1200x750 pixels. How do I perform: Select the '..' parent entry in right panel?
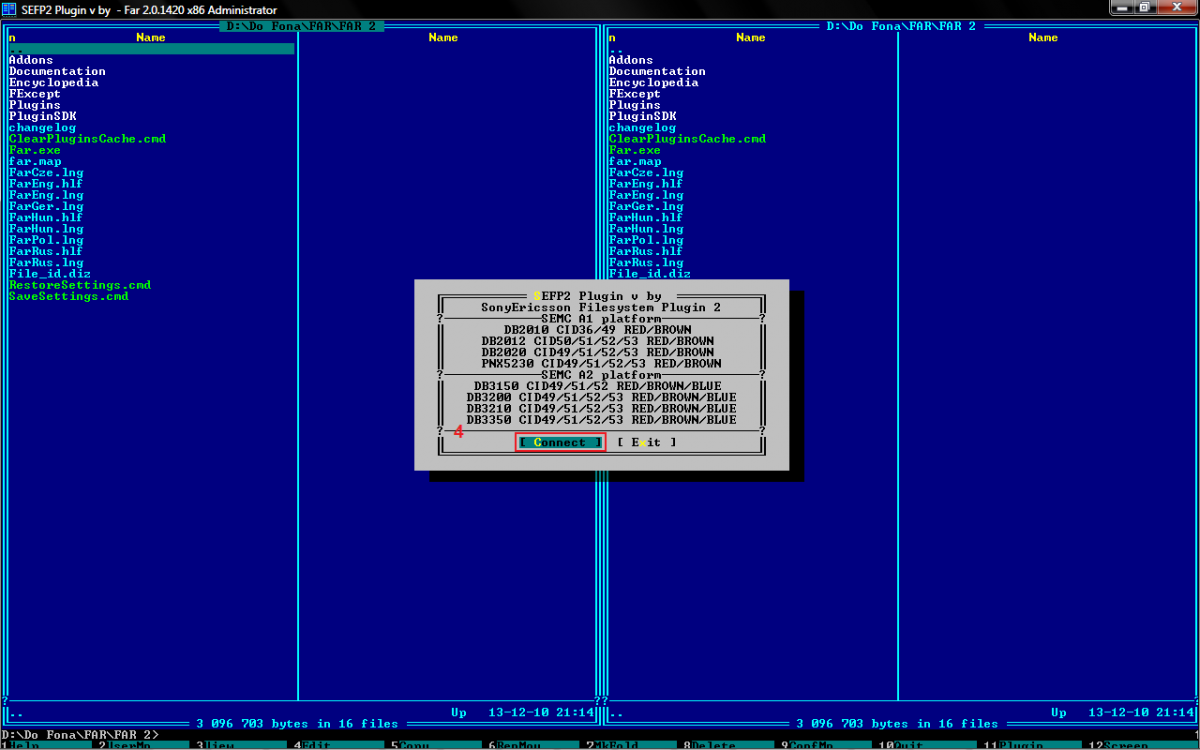616,48
